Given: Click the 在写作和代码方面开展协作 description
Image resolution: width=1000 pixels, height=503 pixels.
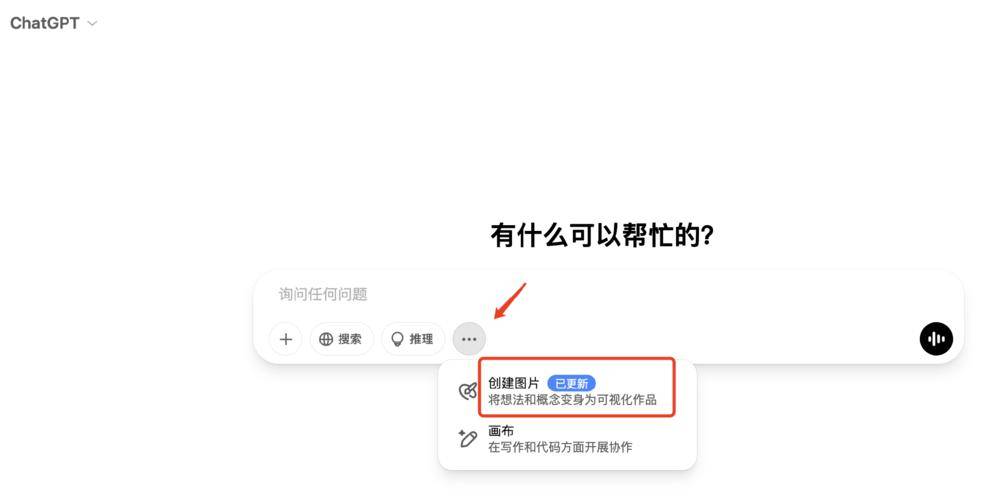Looking at the screenshot, I should (560, 447).
